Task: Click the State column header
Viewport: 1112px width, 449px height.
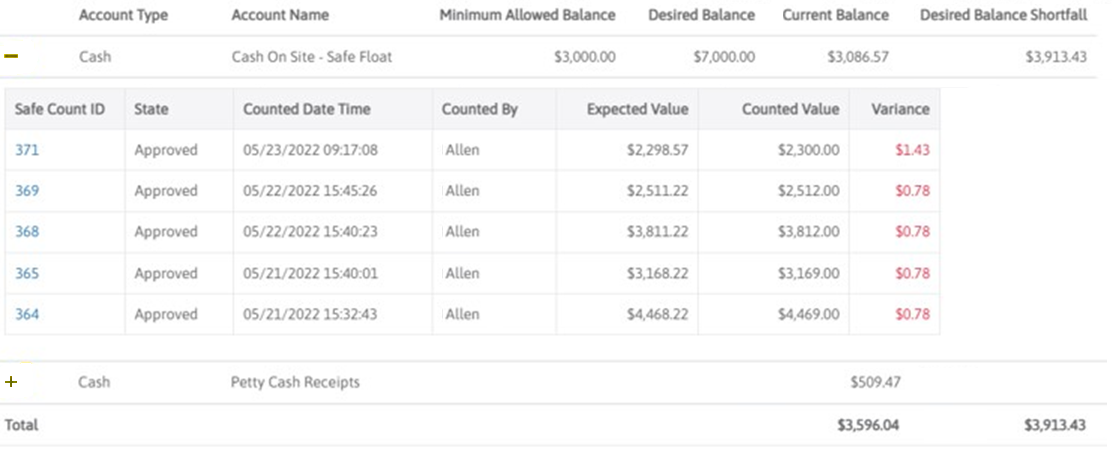Action: 151,109
